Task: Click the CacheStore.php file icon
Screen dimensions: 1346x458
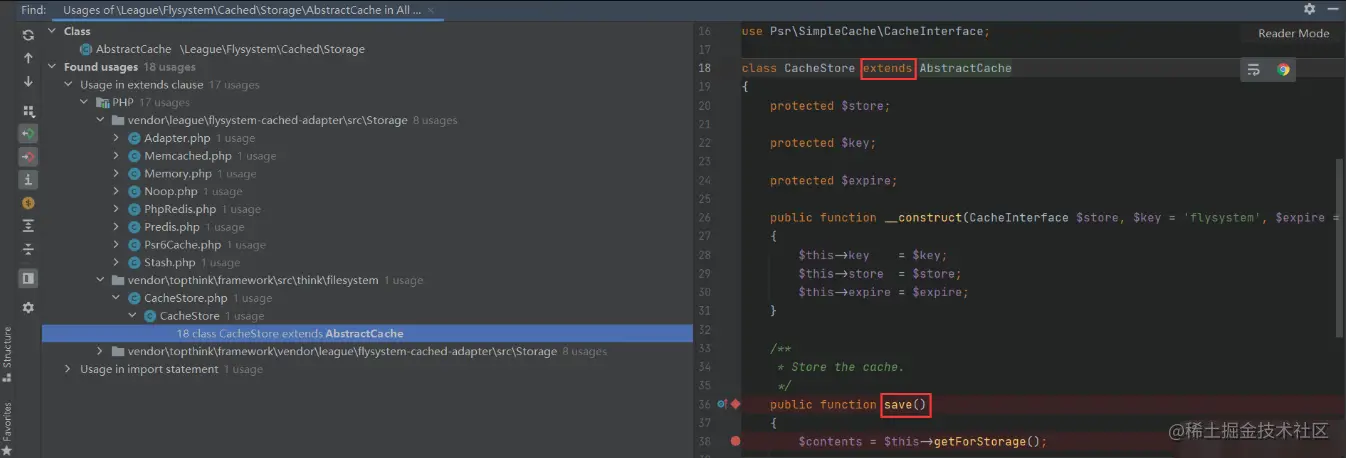Action: click(134, 298)
